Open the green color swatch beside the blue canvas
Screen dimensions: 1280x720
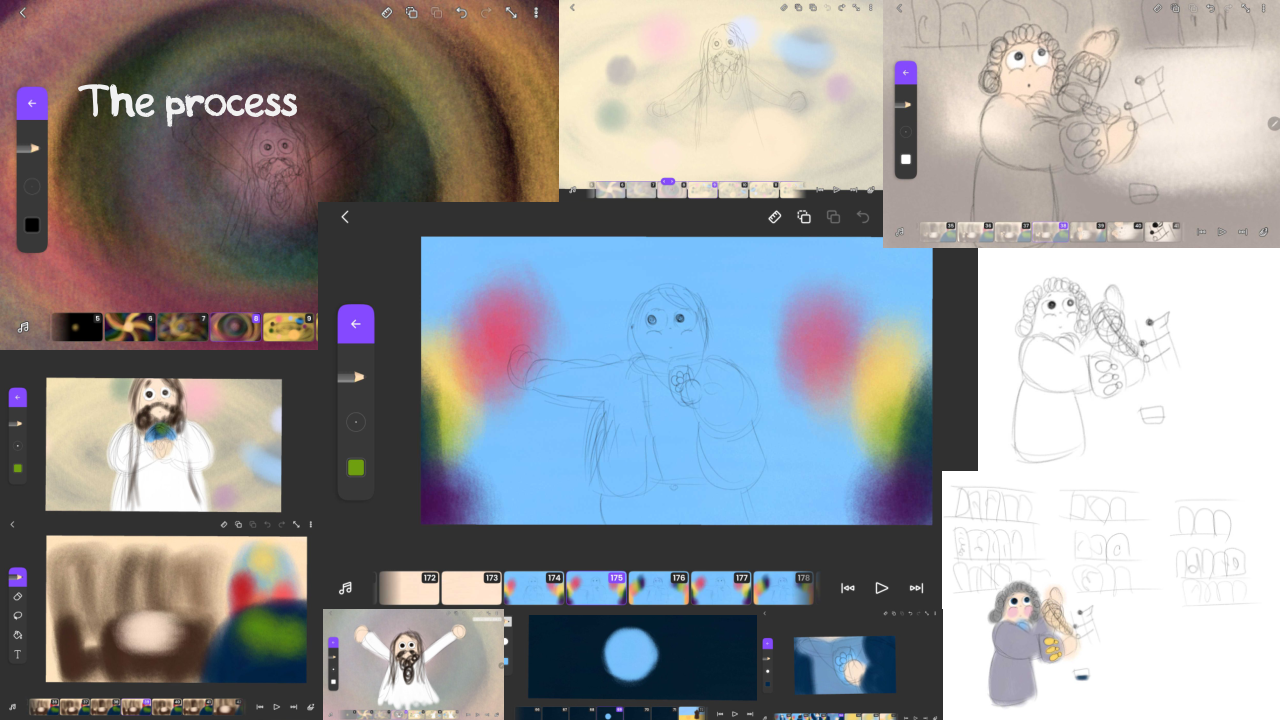[x=355, y=467]
